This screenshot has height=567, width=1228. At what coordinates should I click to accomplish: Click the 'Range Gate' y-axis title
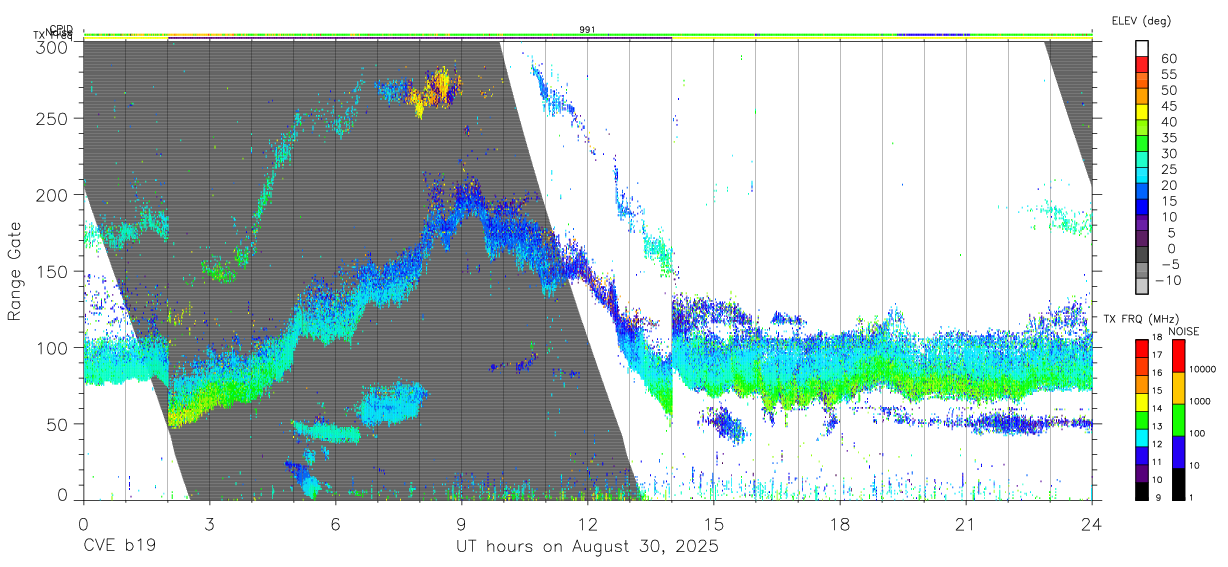pos(14,271)
